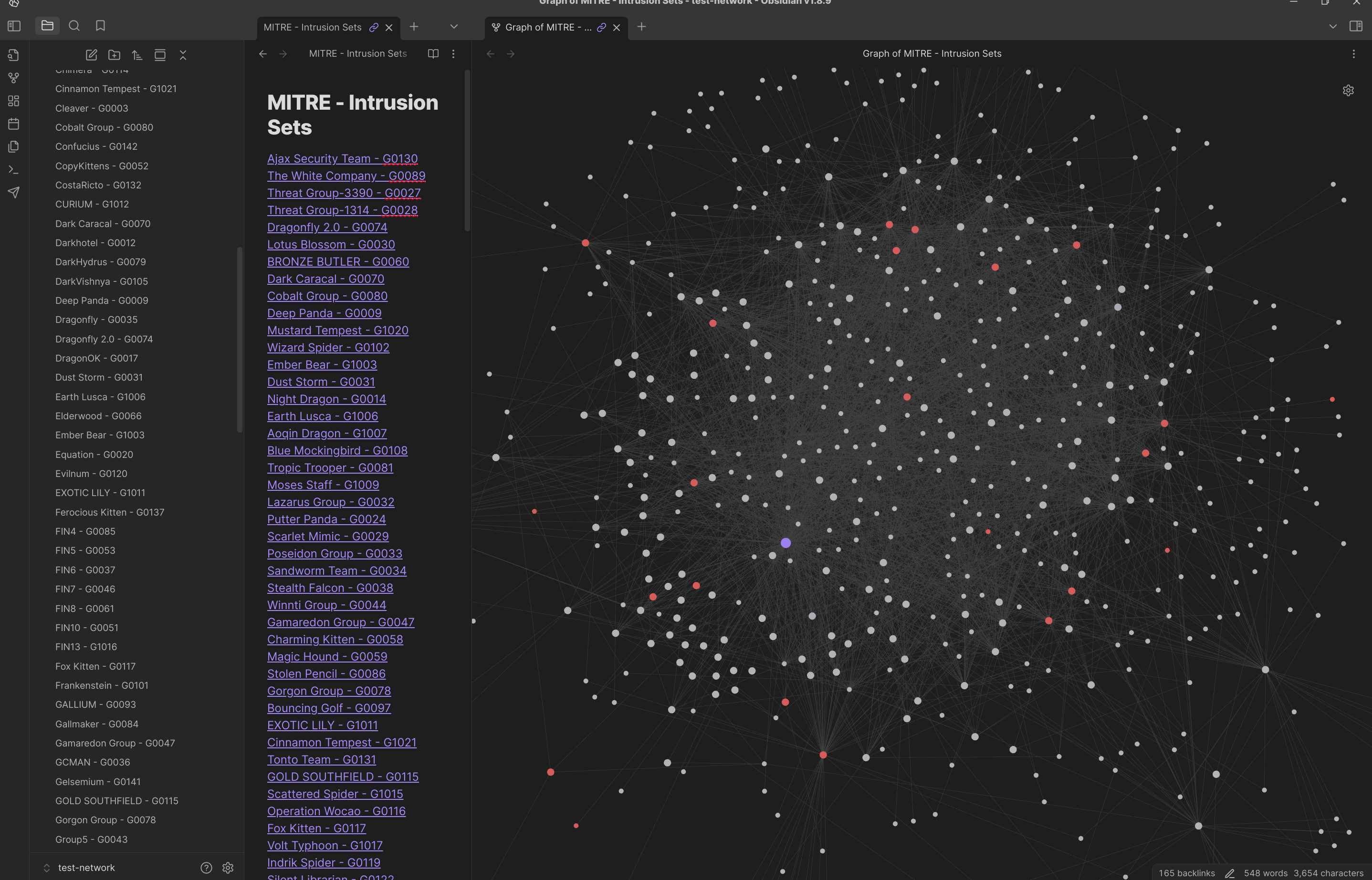
Task: Change file sort order
Action: point(137,55)
